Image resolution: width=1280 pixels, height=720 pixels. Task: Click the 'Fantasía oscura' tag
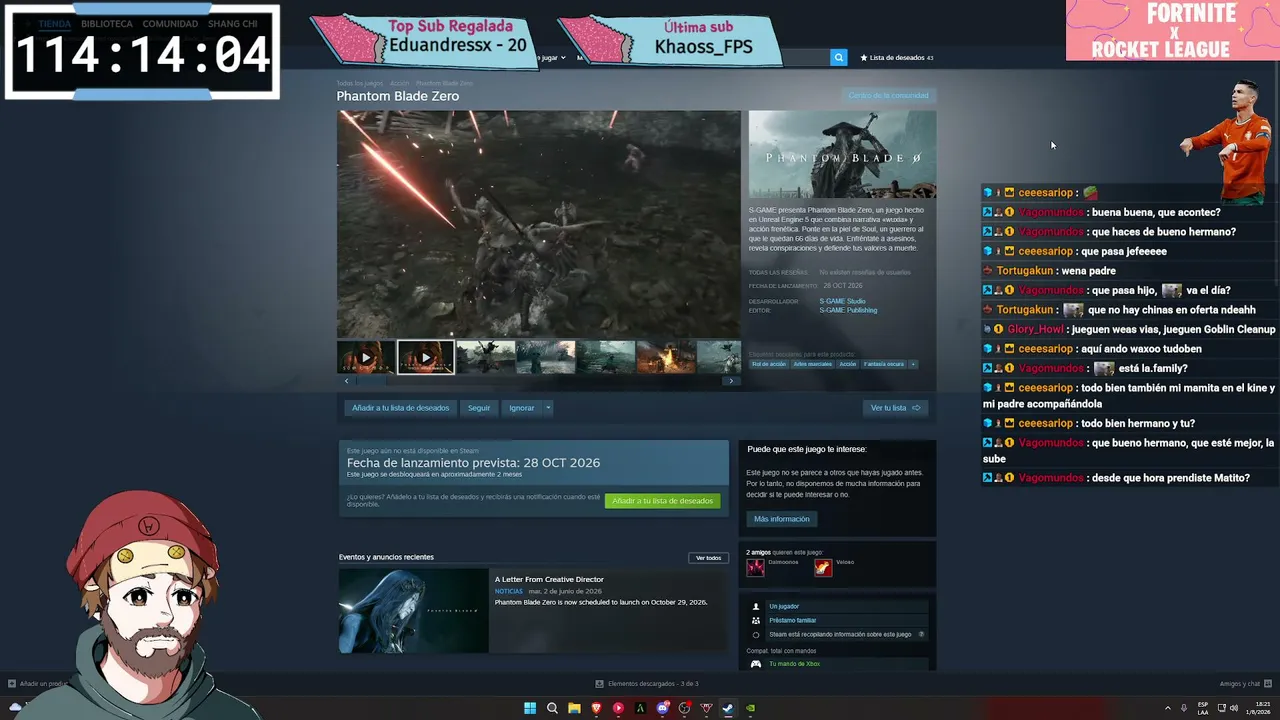coord(884,364)
